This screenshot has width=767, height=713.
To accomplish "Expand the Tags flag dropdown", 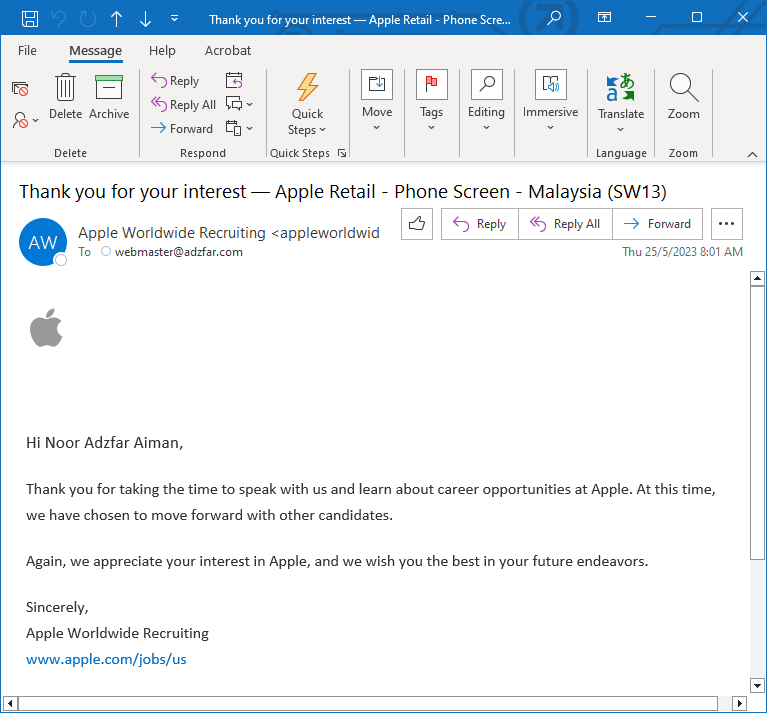I will (x=431, y=101).
